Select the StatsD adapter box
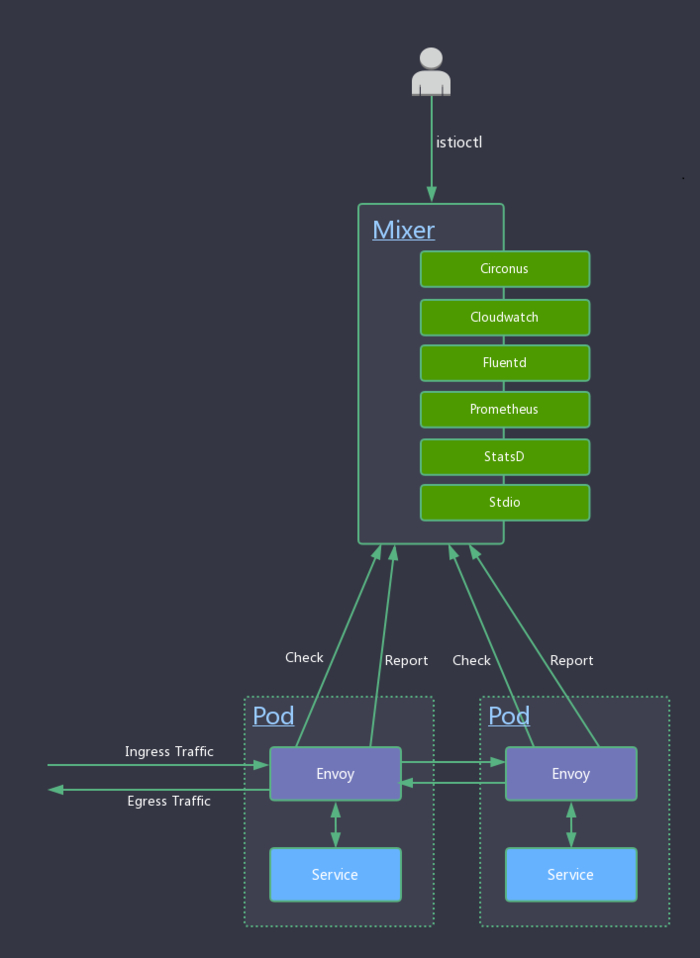 pyautogui.click(x=504, y=456)
